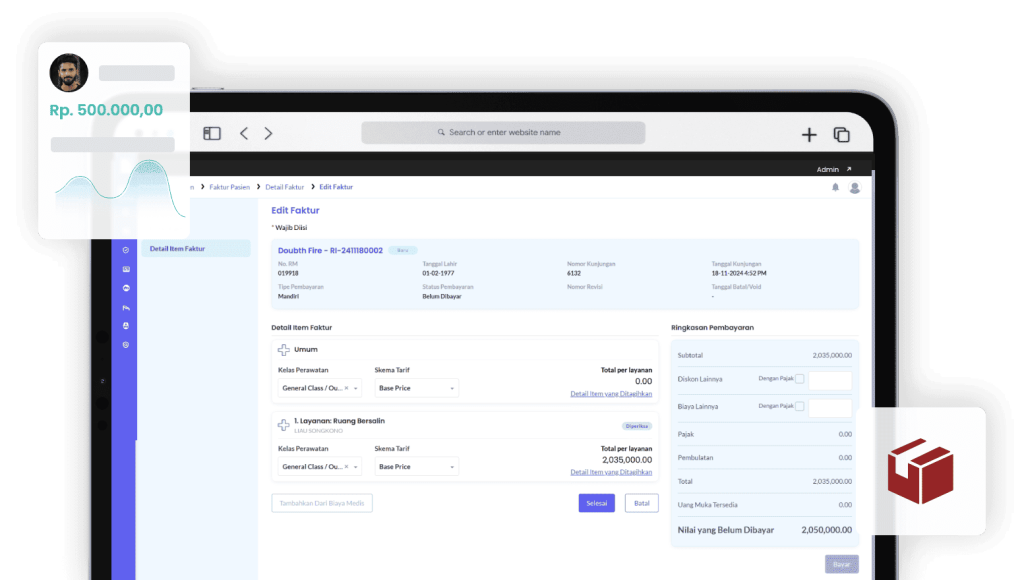Image resolution: width=1024 pixels, height=580 pixels.
Task: Open Detail Item yang Ditagihkan link
Action: pos(612,394)
